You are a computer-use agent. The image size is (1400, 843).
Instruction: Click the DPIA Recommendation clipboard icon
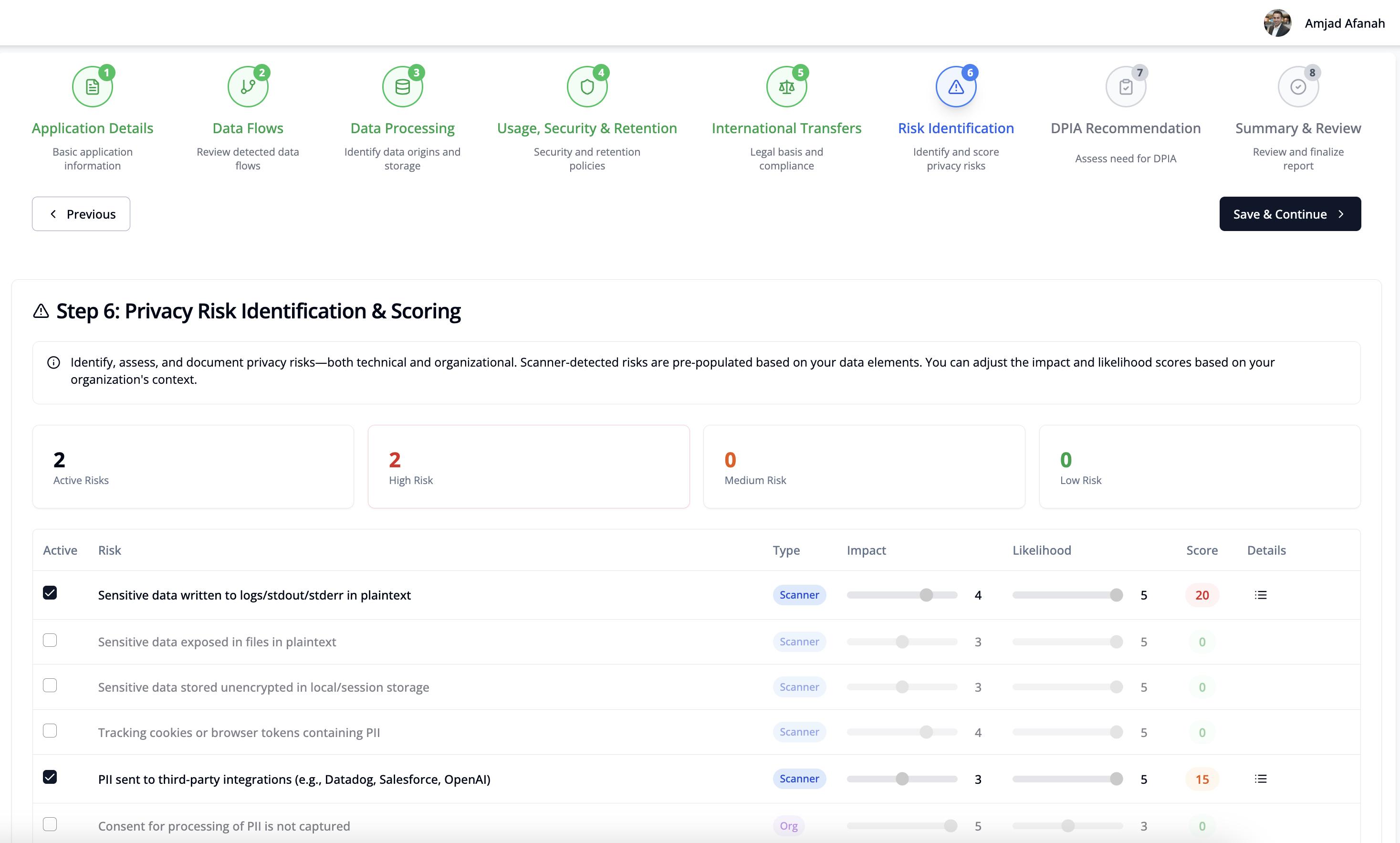[x=1125, y=87]
